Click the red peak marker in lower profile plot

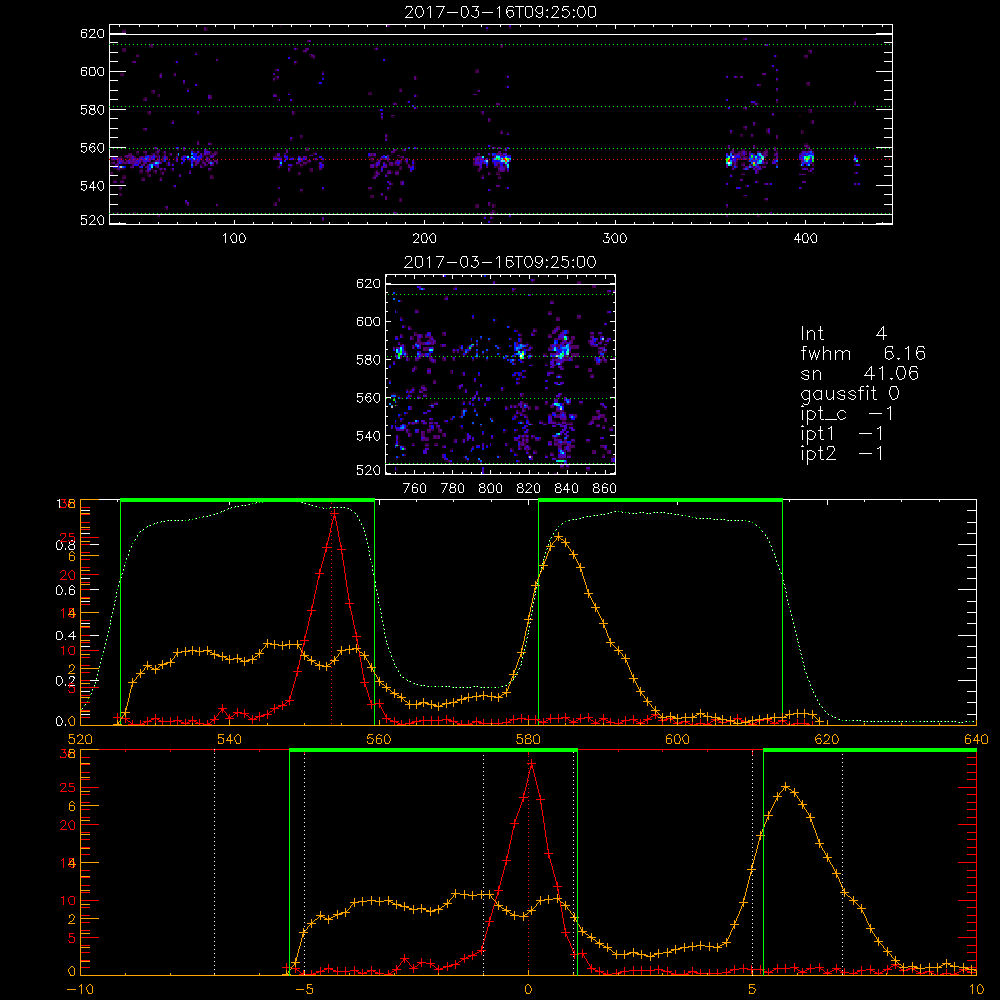tap(531, 763)
